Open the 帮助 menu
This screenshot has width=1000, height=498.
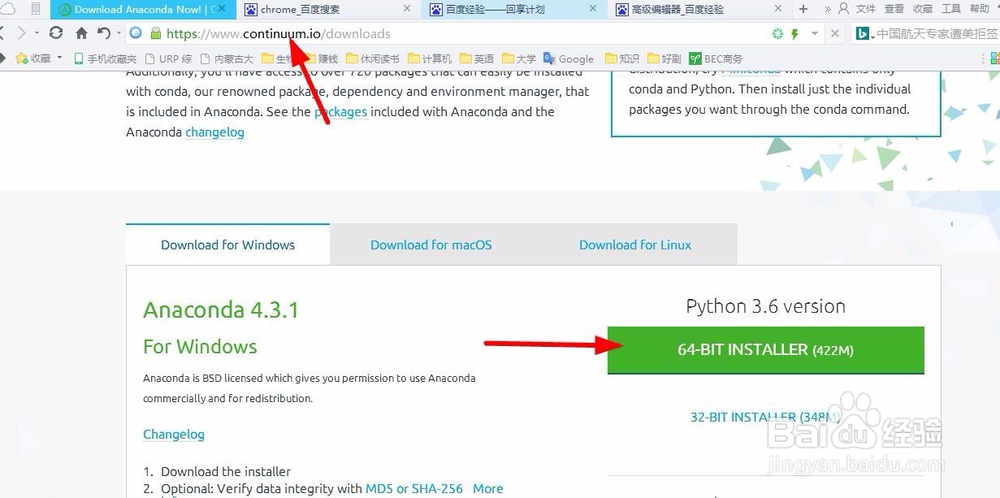(980, 9)
